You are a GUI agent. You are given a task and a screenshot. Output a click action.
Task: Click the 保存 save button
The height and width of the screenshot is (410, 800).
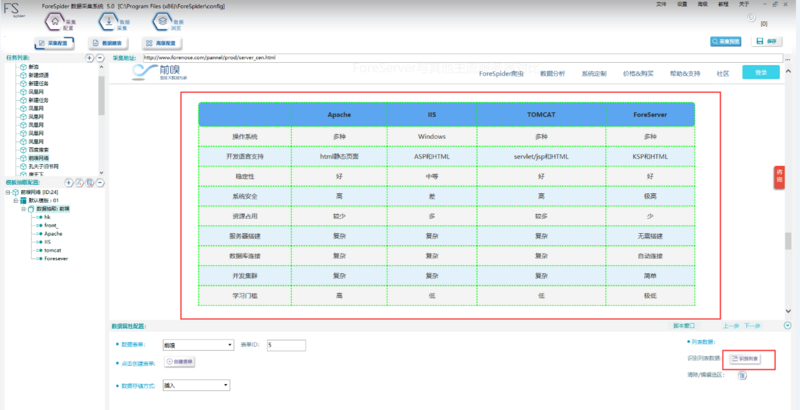click(766, 41)
